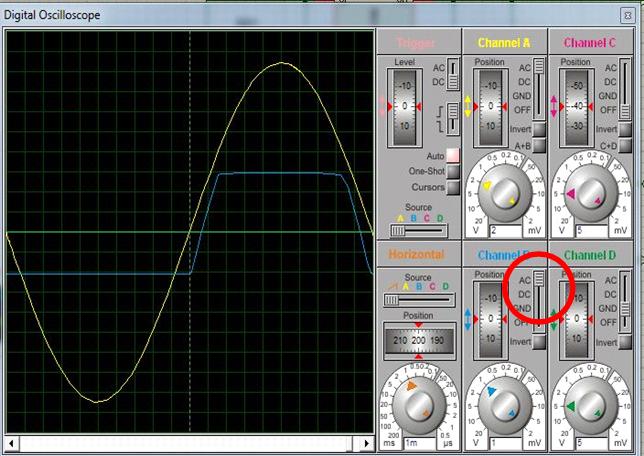
Task: Close the Digital Oscilloscope window
Action: coord(628,16)
